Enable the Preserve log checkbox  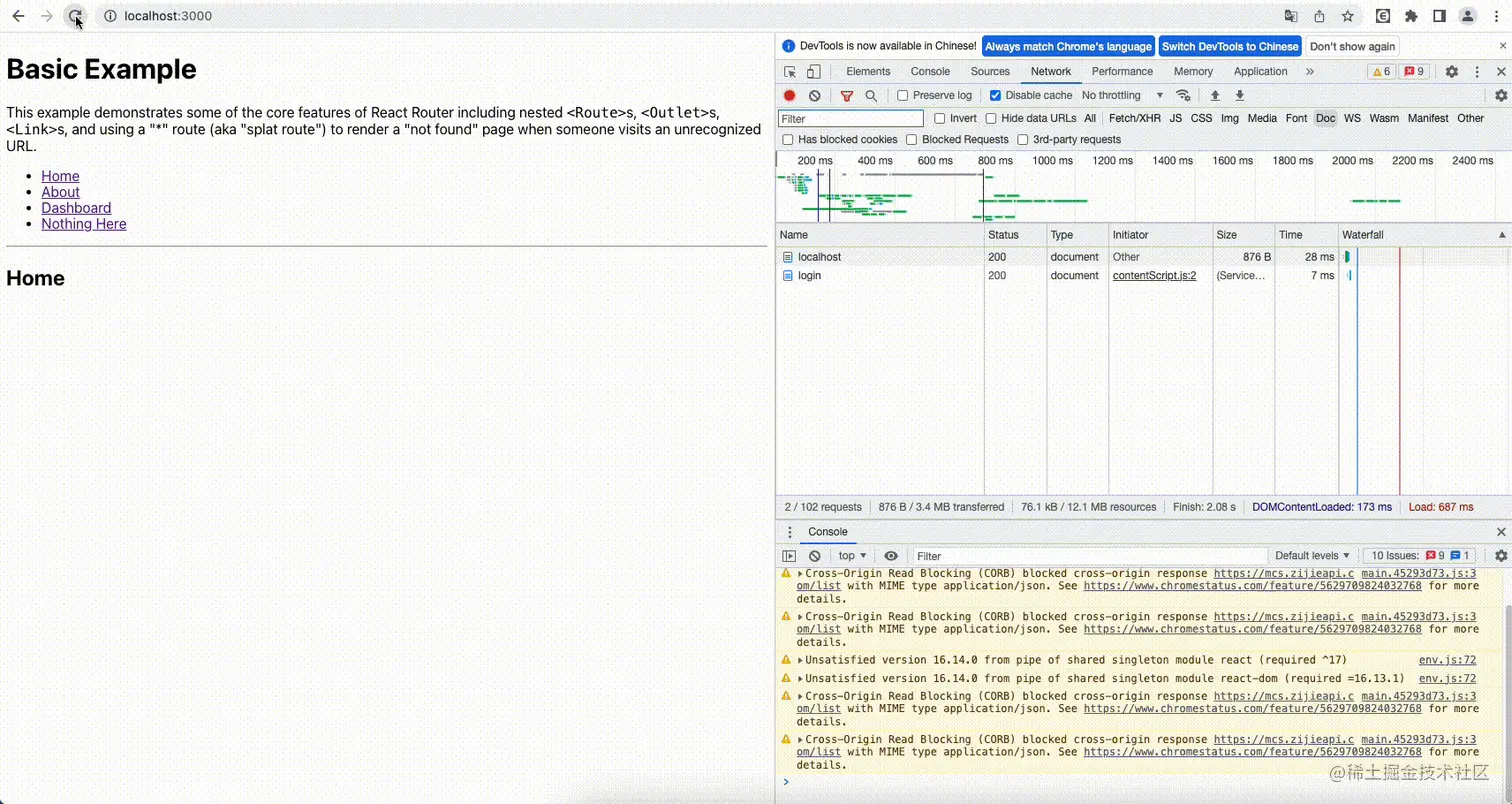click(x=903, y=95)
